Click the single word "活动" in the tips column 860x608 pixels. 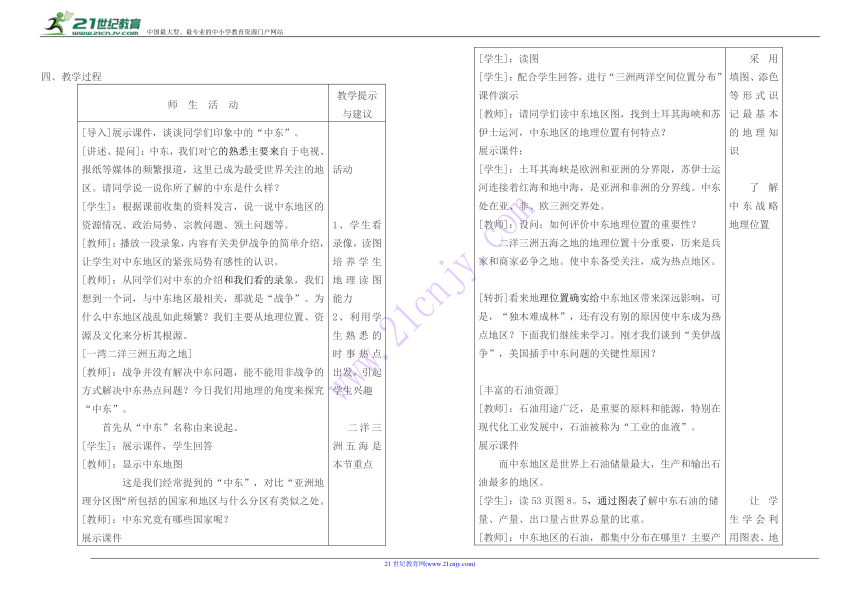point(343,169)
